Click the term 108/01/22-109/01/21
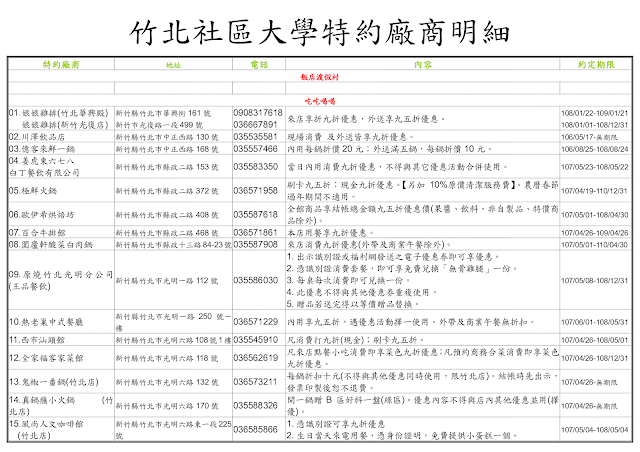 [595, 113]
